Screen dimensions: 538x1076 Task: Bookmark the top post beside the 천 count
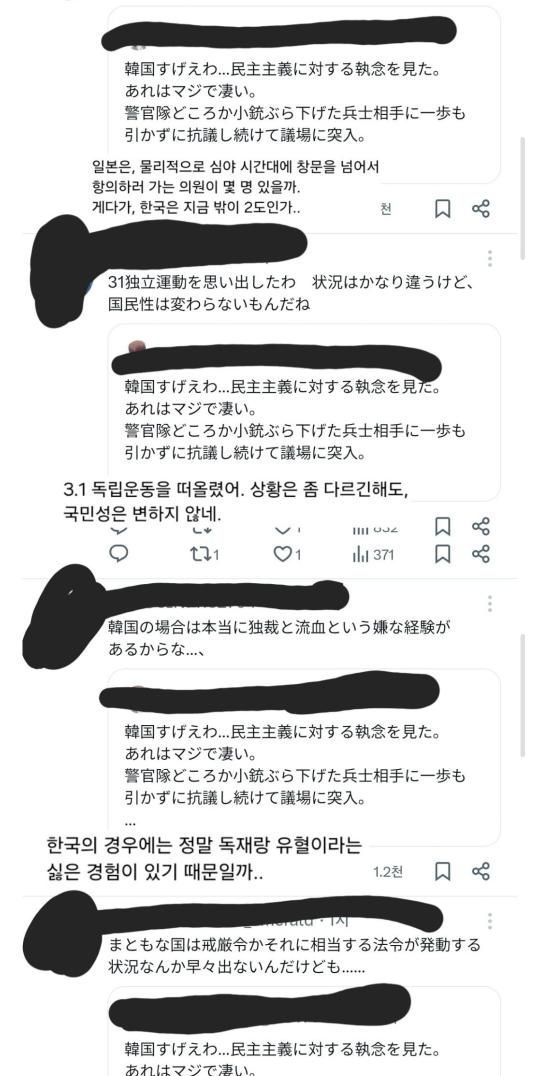click(x=443, y=209)
